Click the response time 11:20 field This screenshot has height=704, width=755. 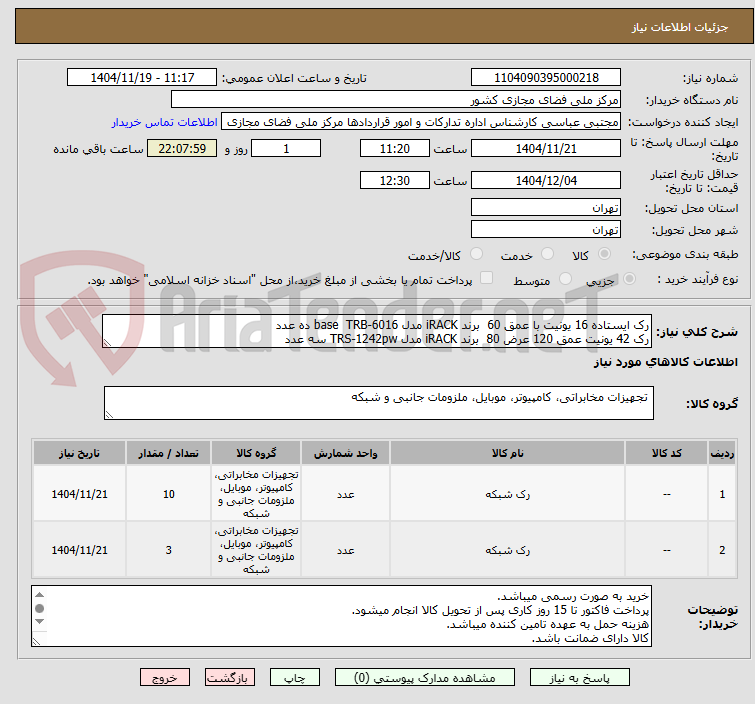[394, 148]
